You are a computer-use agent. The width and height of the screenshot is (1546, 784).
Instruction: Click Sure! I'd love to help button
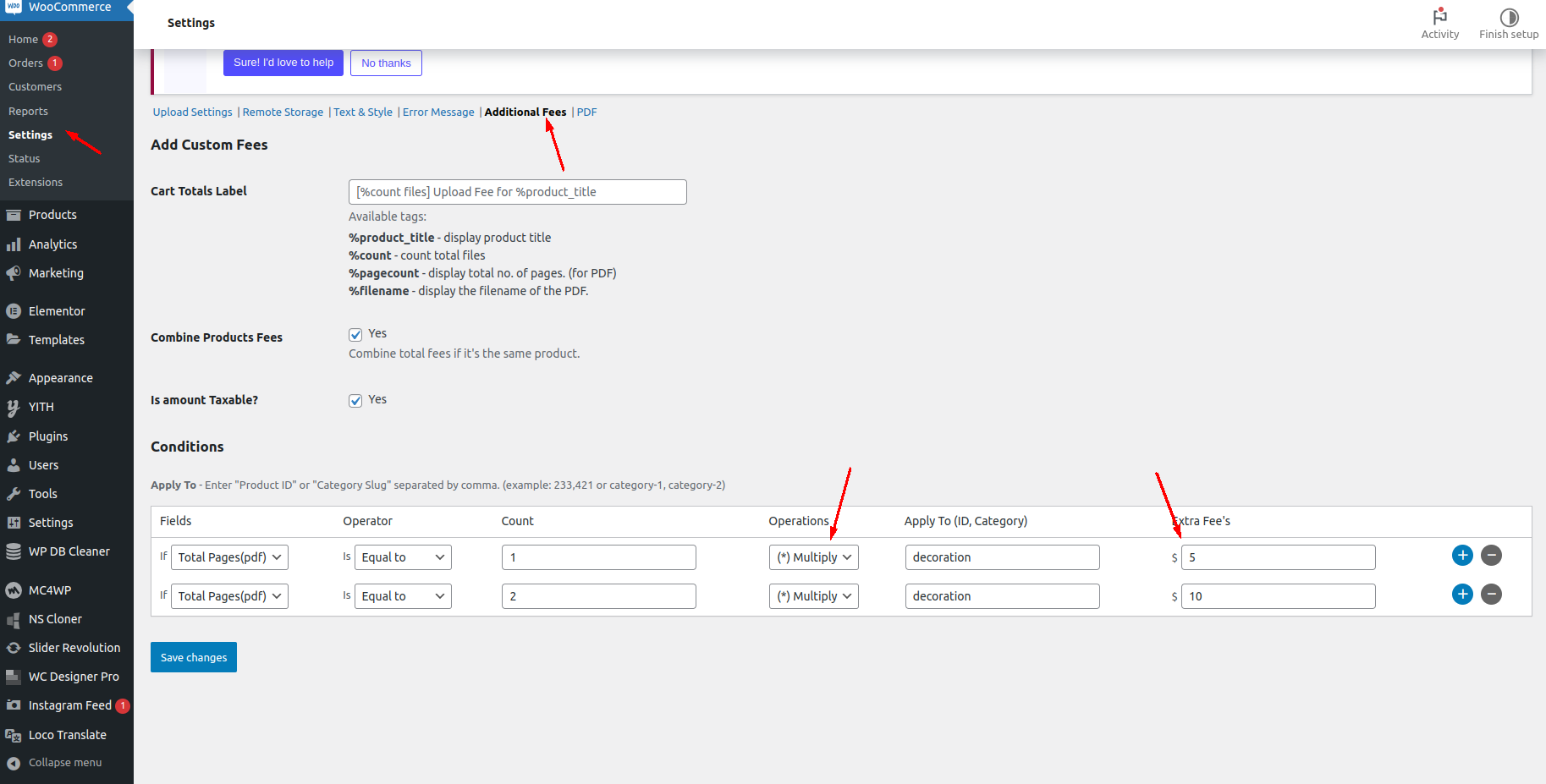pyautogui.click(x=283, y=63)
